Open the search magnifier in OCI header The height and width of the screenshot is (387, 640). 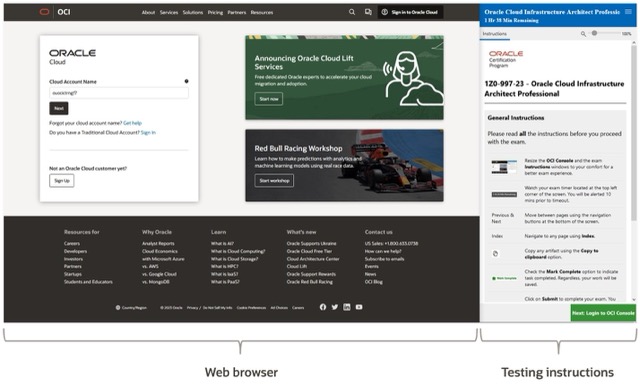[x=352, y=12]
